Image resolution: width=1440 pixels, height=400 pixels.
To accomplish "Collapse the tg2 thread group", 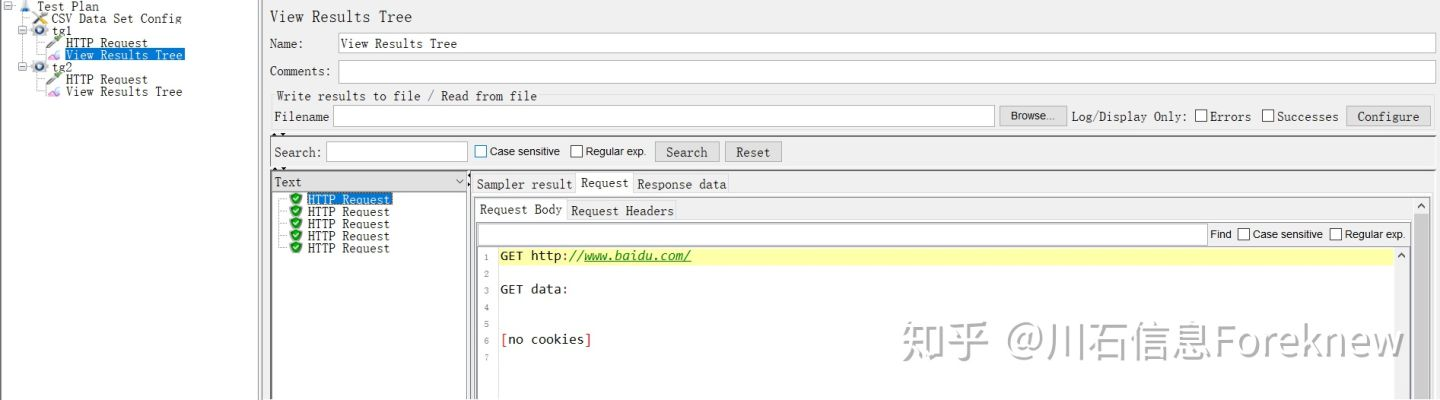I will tap(23, 66).
